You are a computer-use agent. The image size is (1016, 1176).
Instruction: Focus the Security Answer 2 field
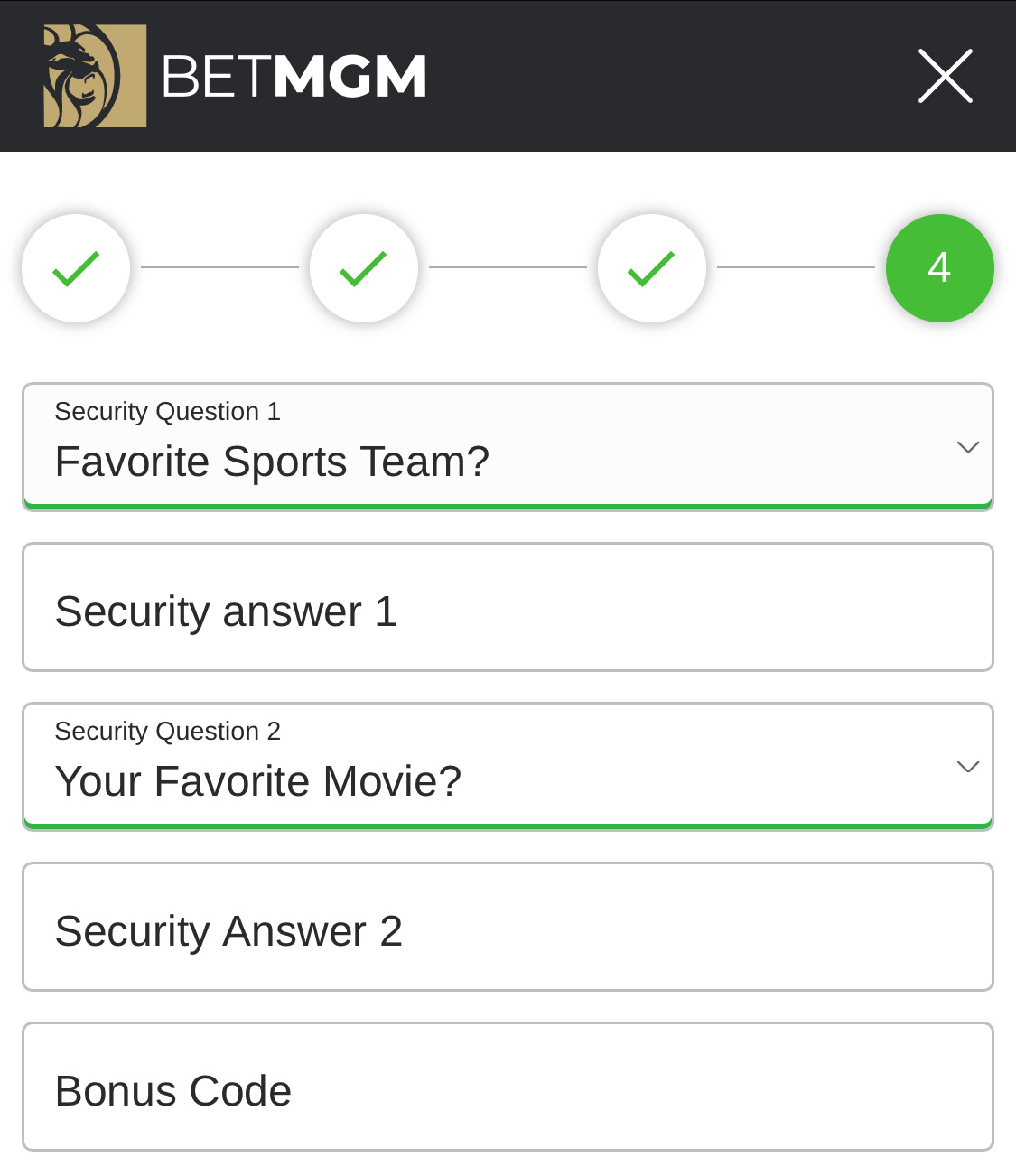pyautogui.click(x=508, y=927)
